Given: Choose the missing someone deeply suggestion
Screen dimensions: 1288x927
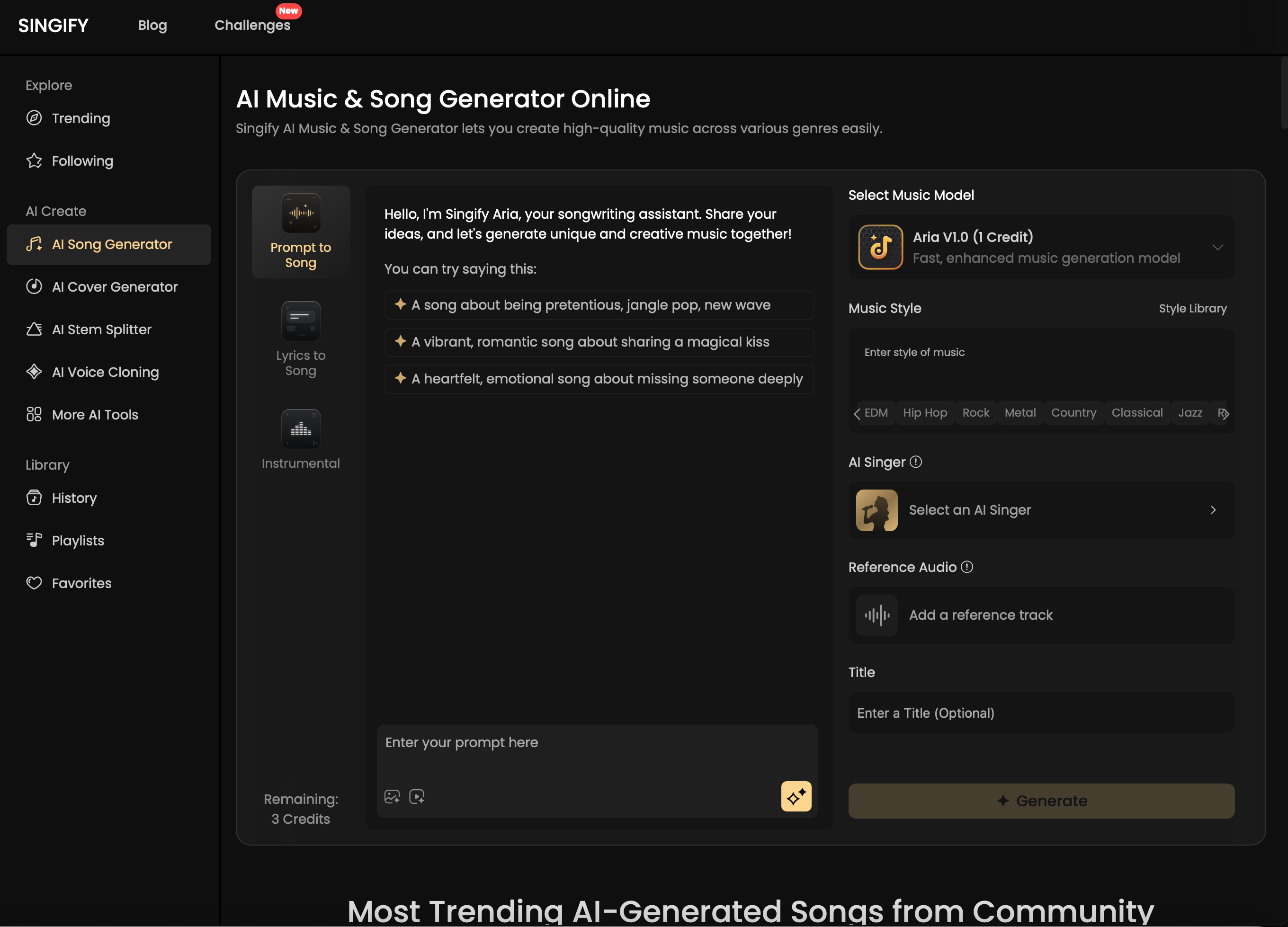Looking at the screenshot, I should (599, 379).
